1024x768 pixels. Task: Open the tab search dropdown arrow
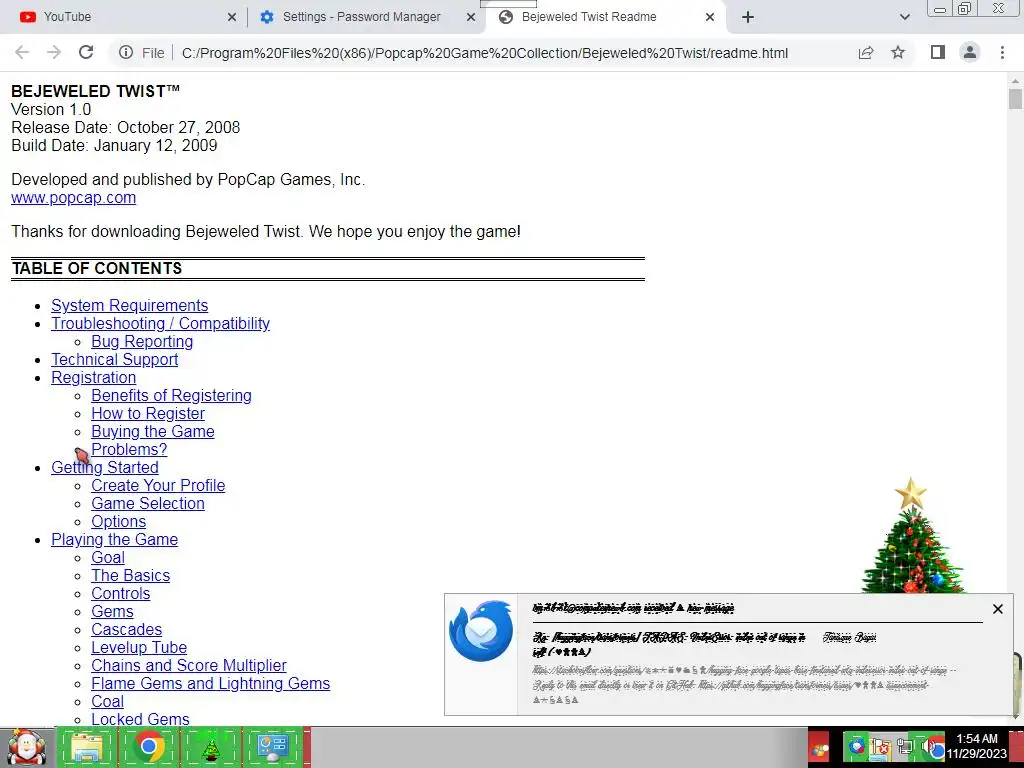904,17
